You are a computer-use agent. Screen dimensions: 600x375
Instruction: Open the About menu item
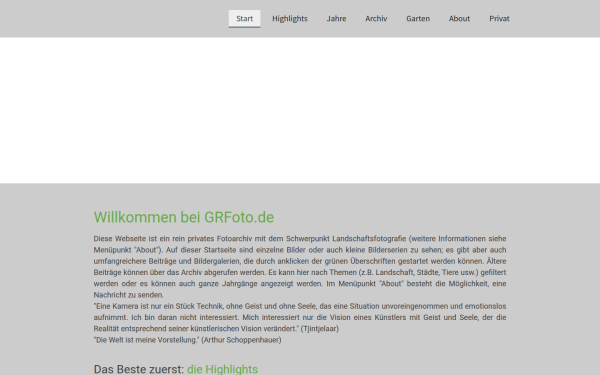tap(459, 19)
